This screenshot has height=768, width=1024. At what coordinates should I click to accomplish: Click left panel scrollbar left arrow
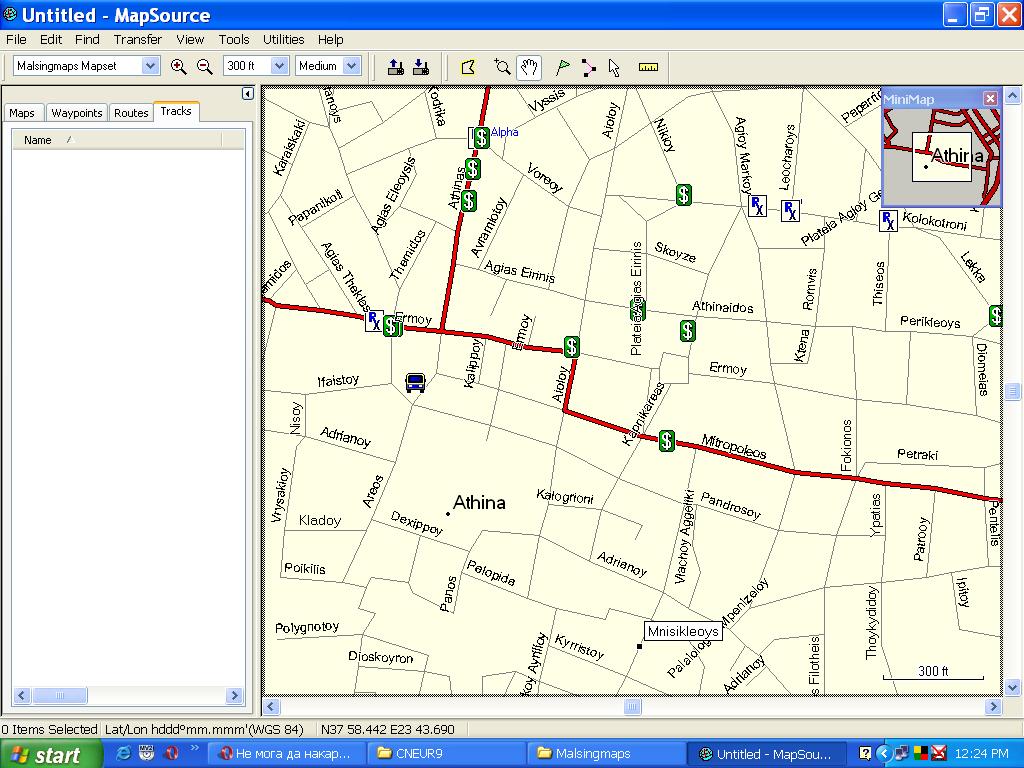[x=22, y=696]
